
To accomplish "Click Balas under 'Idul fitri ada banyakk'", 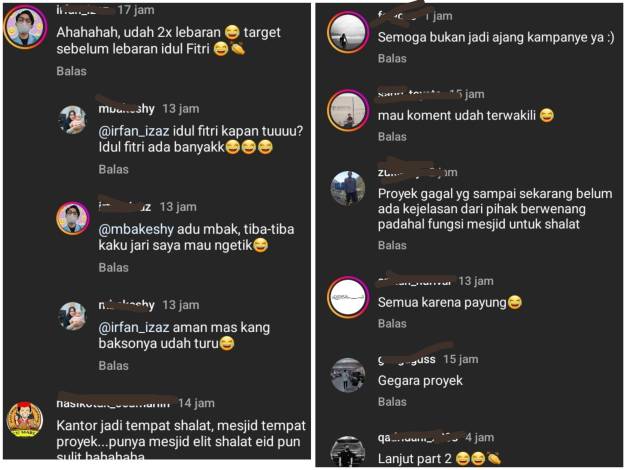I will pyautogui.click(x=114, y=169).
